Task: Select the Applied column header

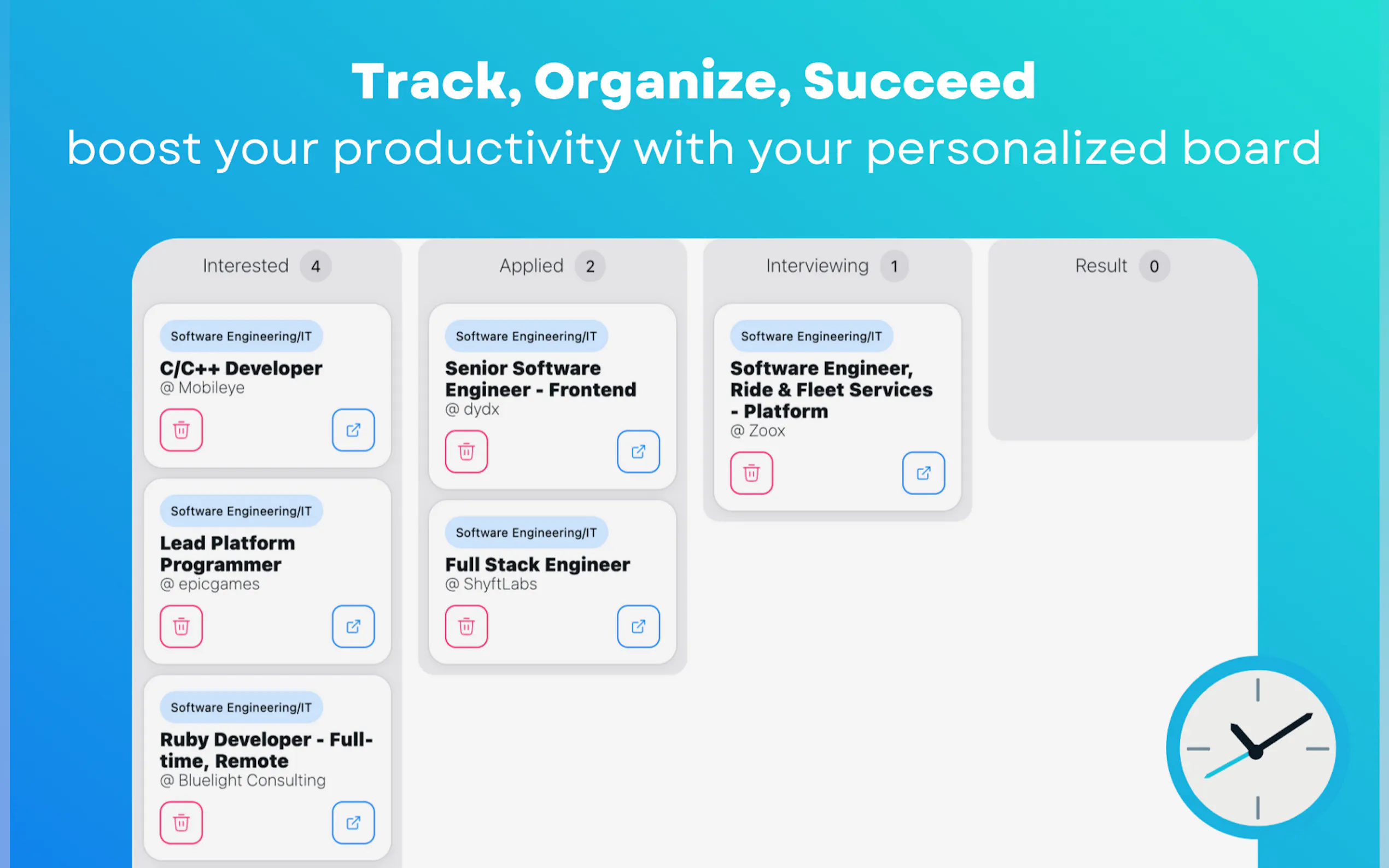Action: coord(531,266)
